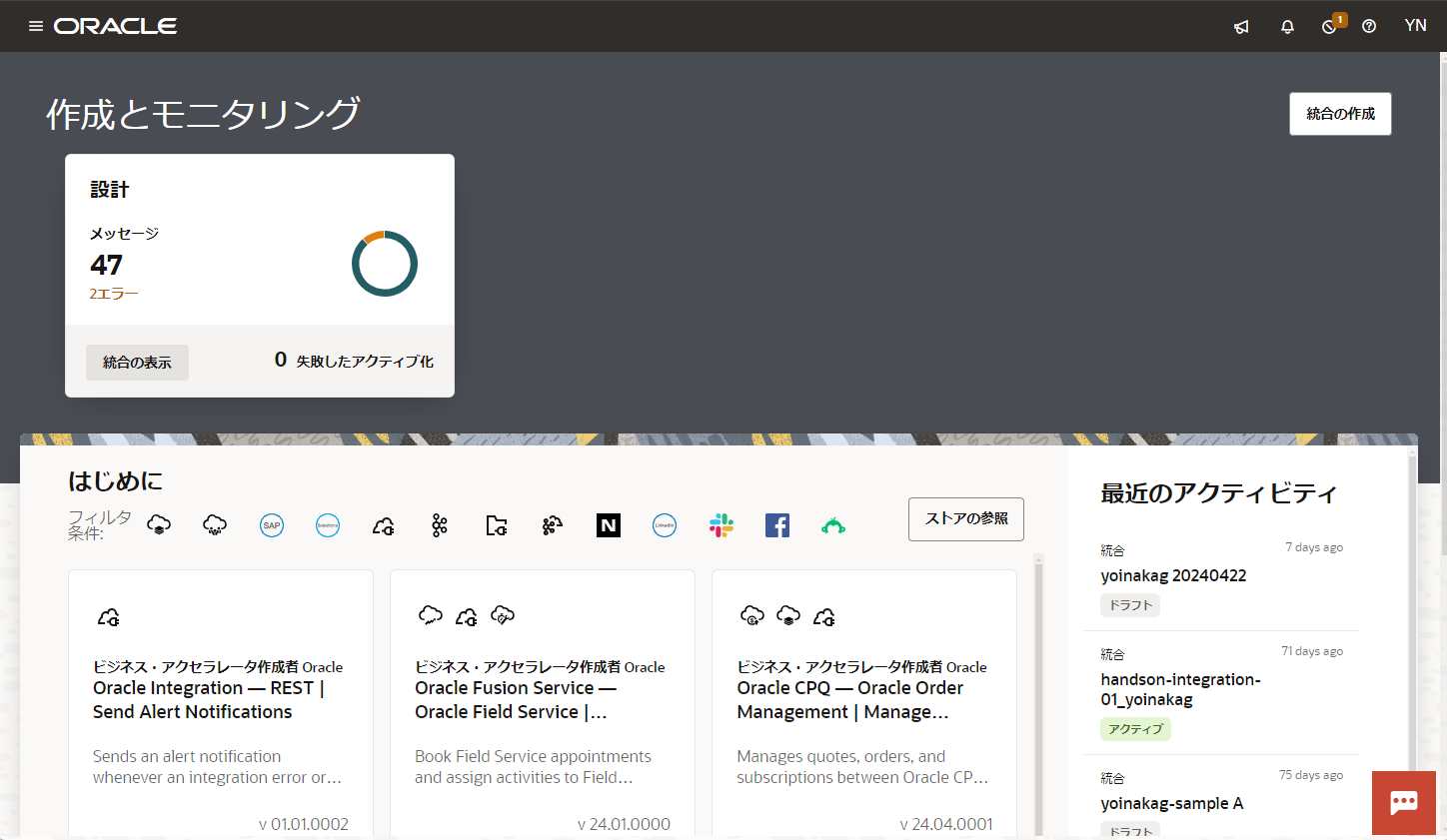Filter by the Slack icon
Image resolution: width=1447 pixels, height=840 pixels.
(x=721, y=525)
